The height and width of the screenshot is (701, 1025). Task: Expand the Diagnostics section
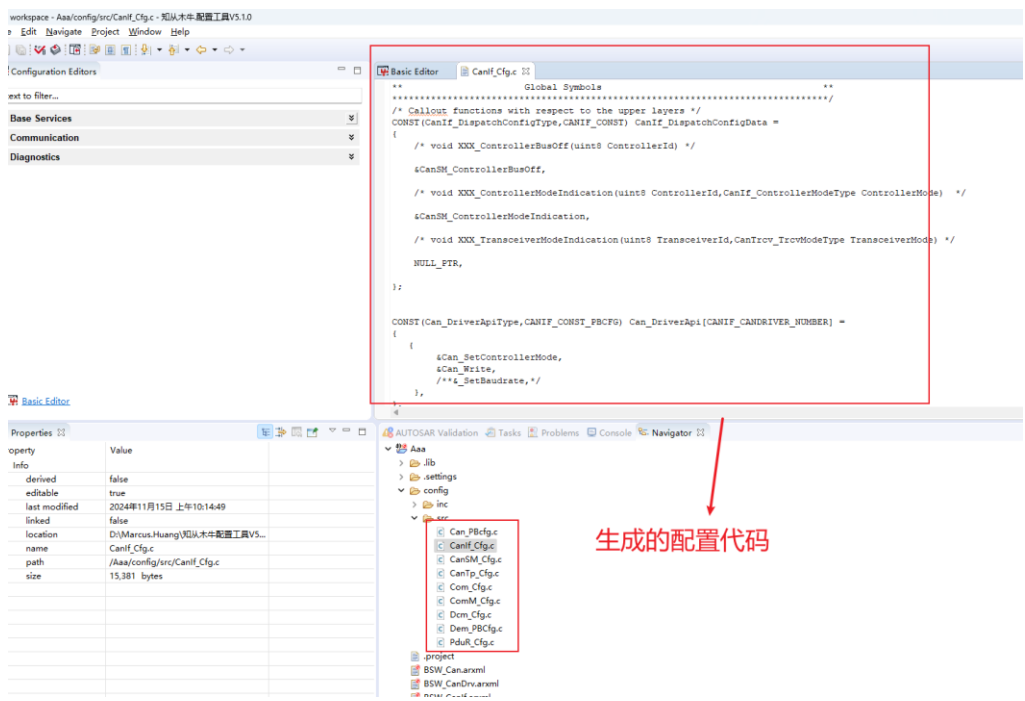pos(351,157)
